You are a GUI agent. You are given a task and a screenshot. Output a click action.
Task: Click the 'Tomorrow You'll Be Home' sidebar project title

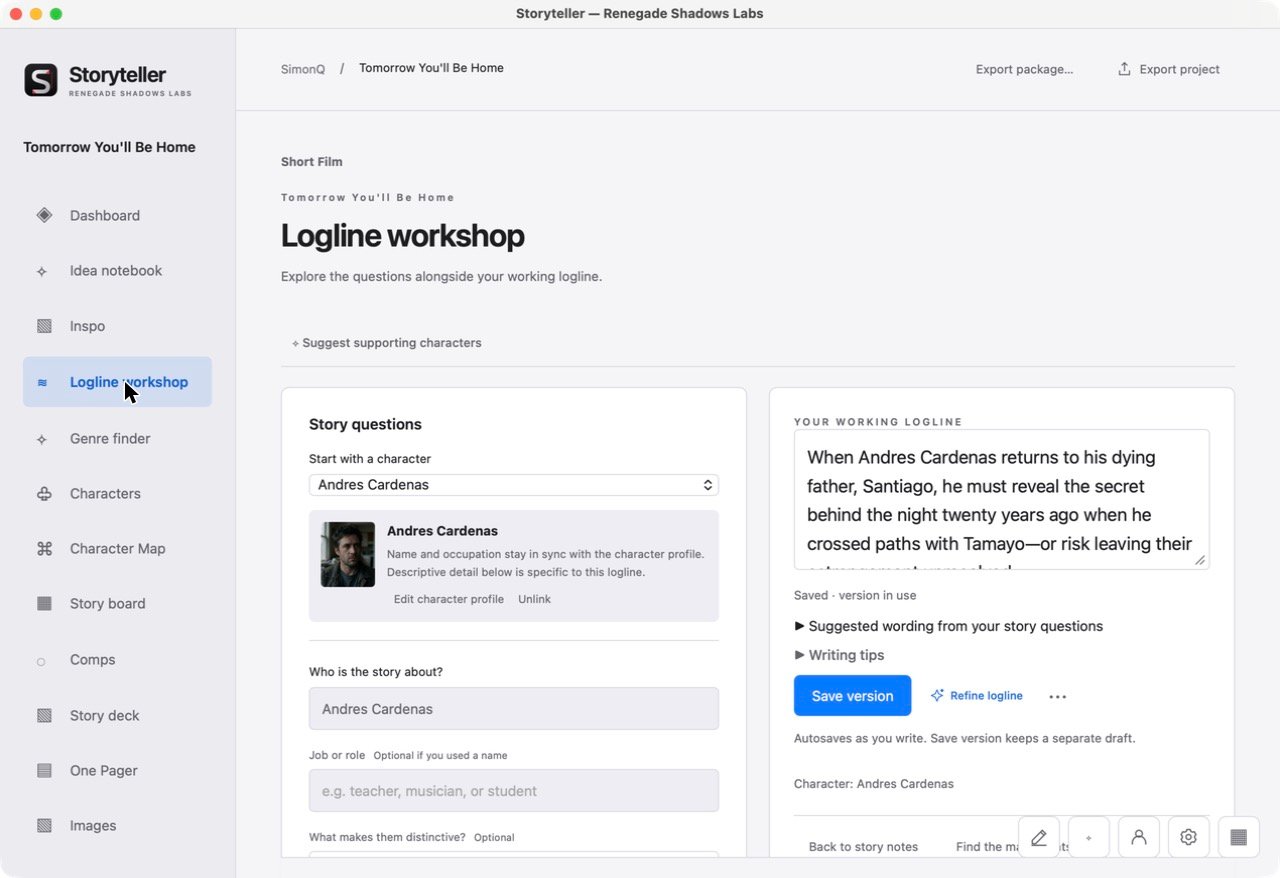coord(110,147)
